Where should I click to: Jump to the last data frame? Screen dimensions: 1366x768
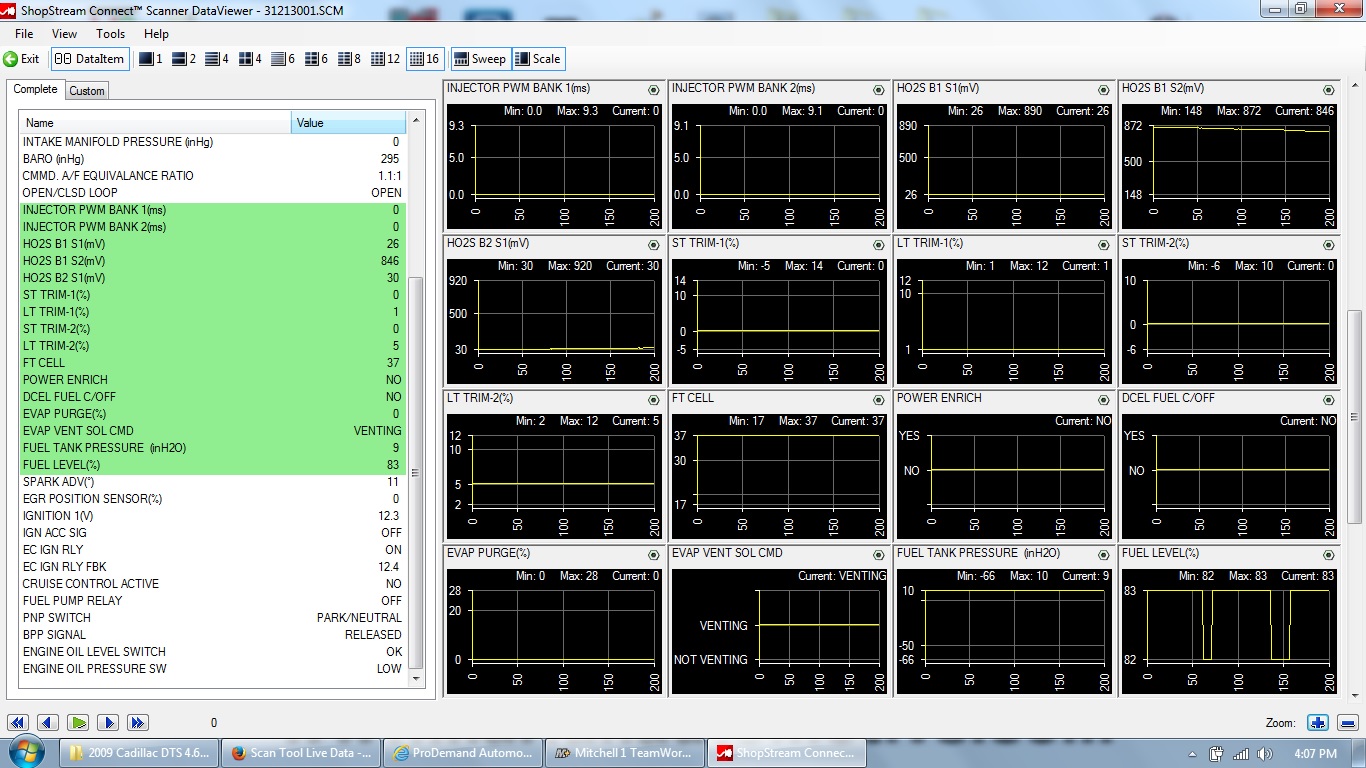[x=138, y=722]
